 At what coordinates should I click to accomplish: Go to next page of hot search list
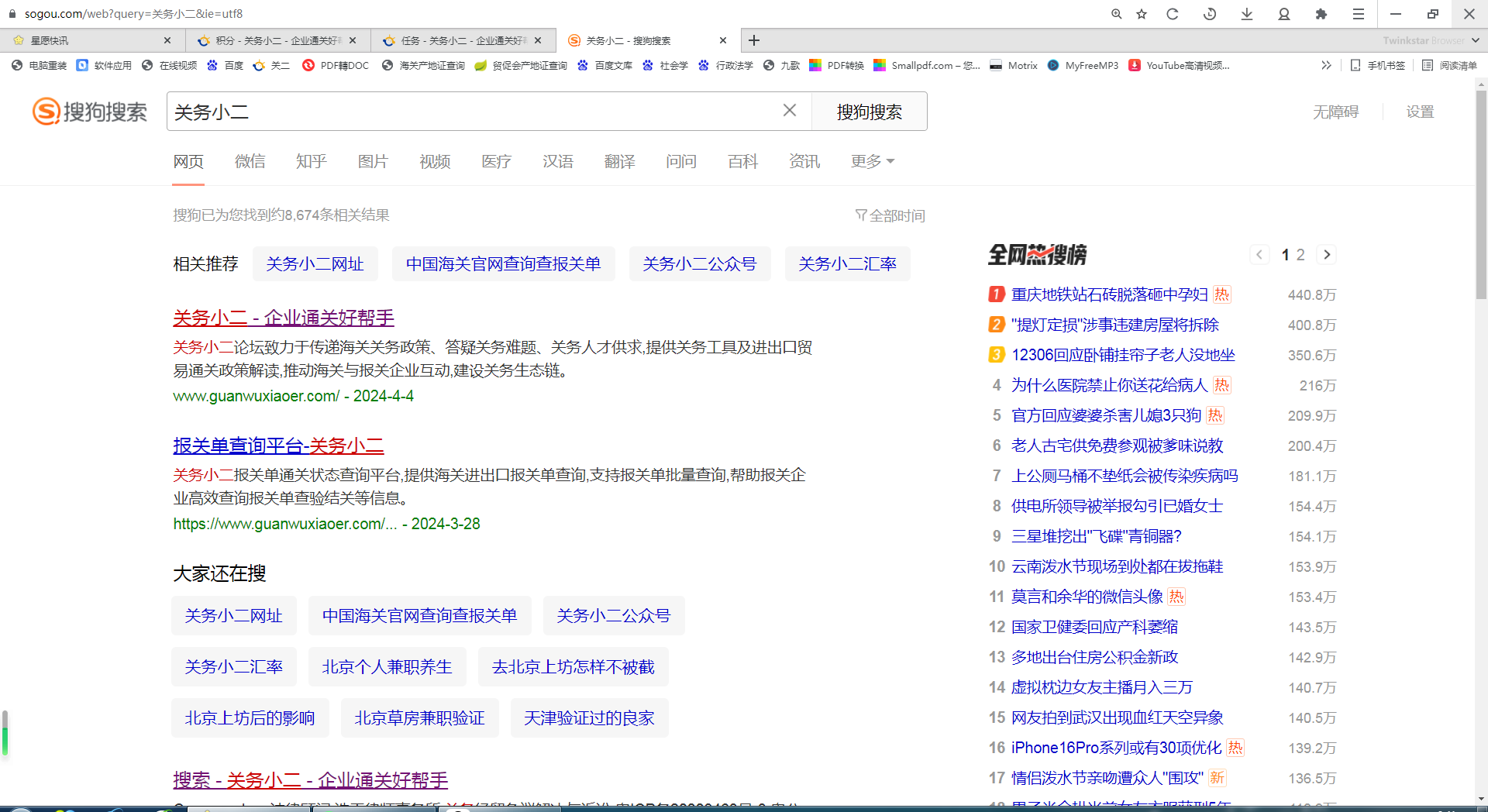click(x=1327, y=254)
